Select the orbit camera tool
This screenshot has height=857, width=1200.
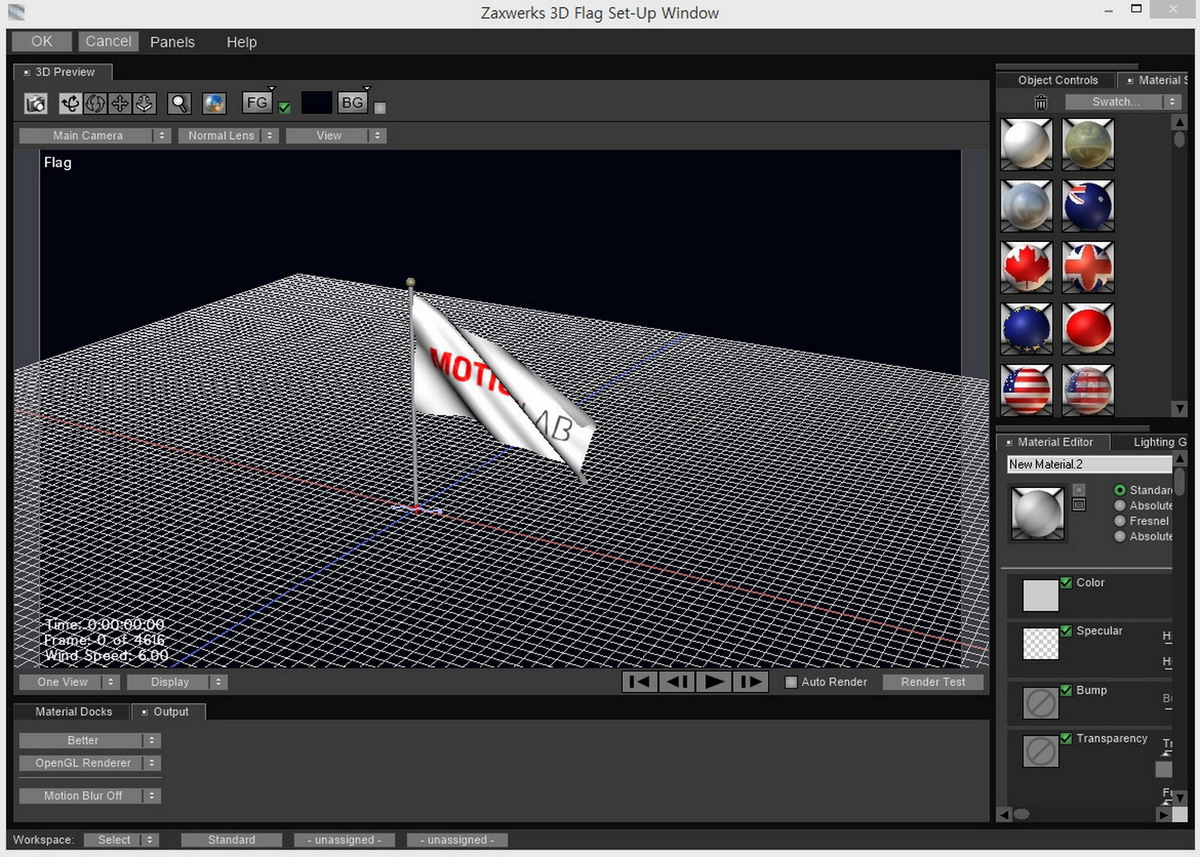(71, 103)
